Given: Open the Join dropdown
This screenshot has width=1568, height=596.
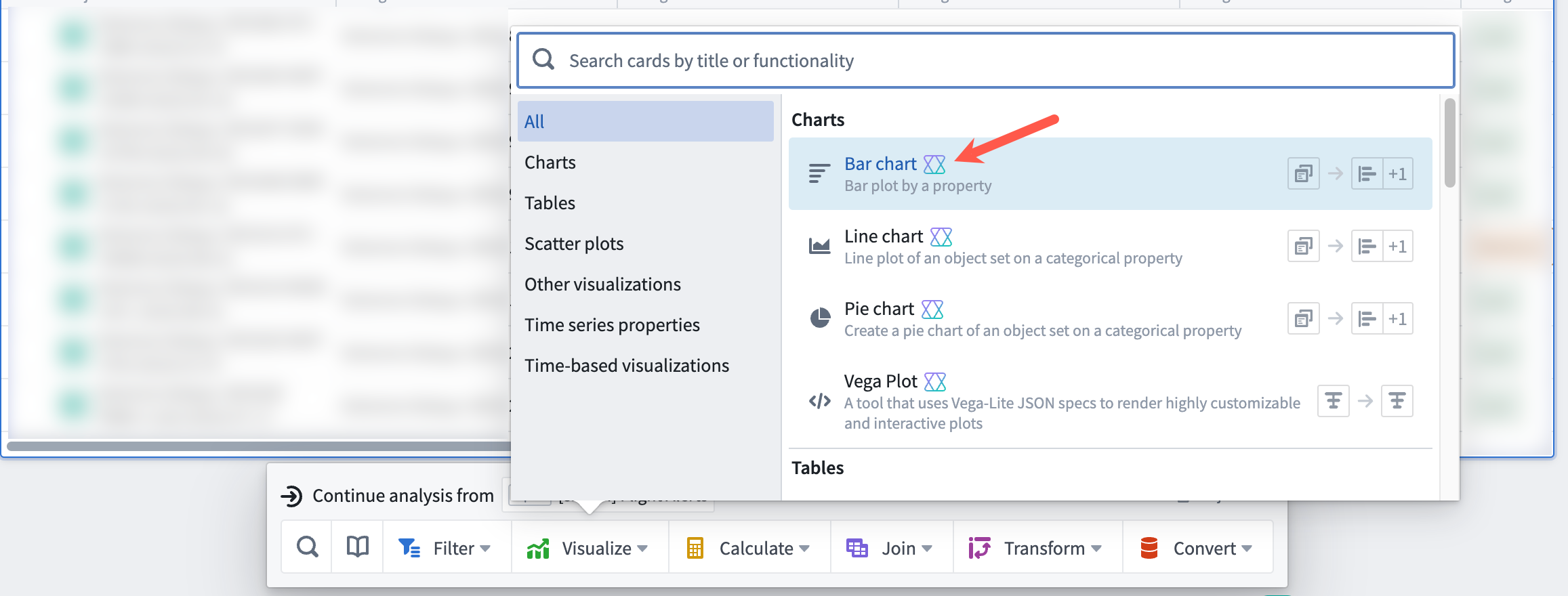Looking at the screenshot, I should [x=892, y=547].
